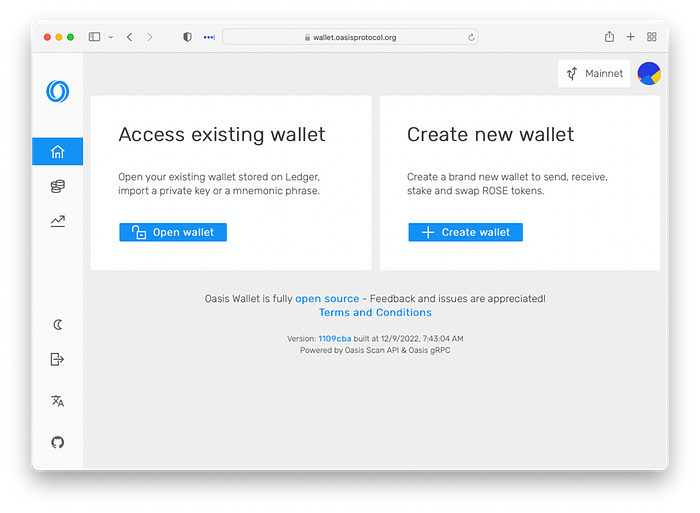The image size is (700, 513).
Task: Open the GitHub icon in the sidebar
Action: pyautogui.click(x=58, y=442)
